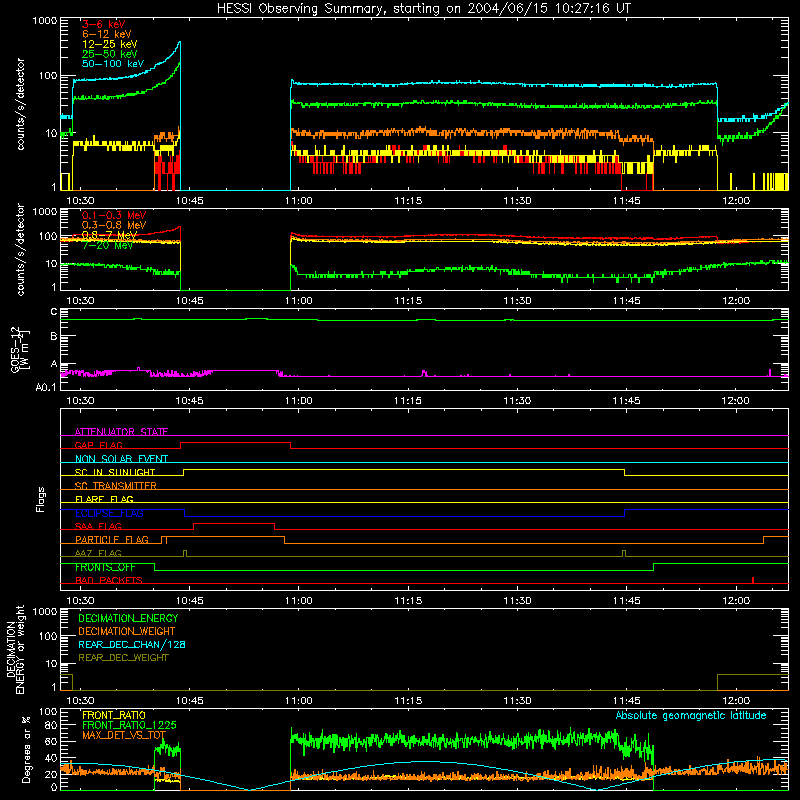
Task: Click the A0.1 tick label in GOES panel
Action: [x=46, y=388]
